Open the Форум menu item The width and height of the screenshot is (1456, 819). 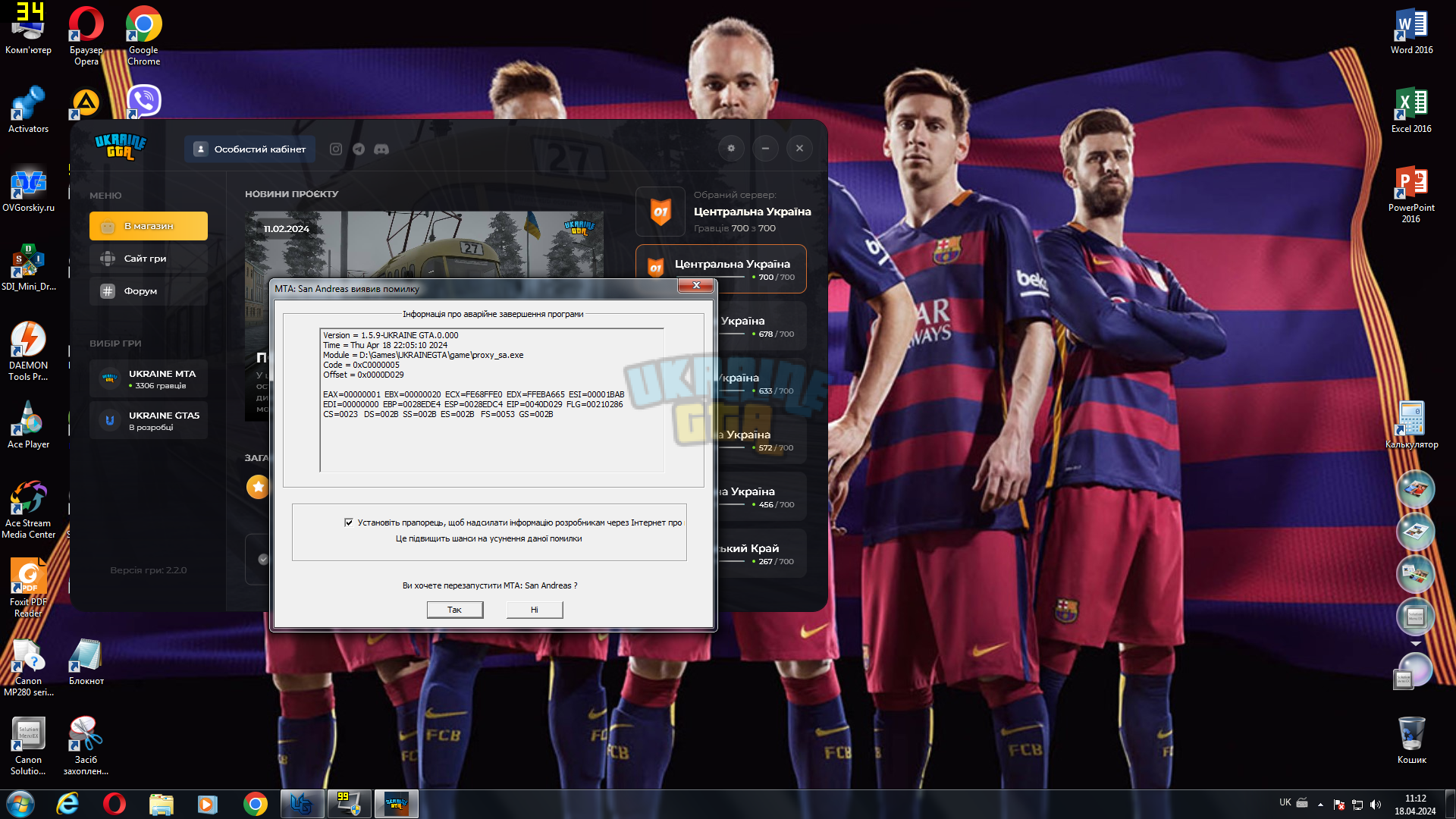tap(149, 291)
